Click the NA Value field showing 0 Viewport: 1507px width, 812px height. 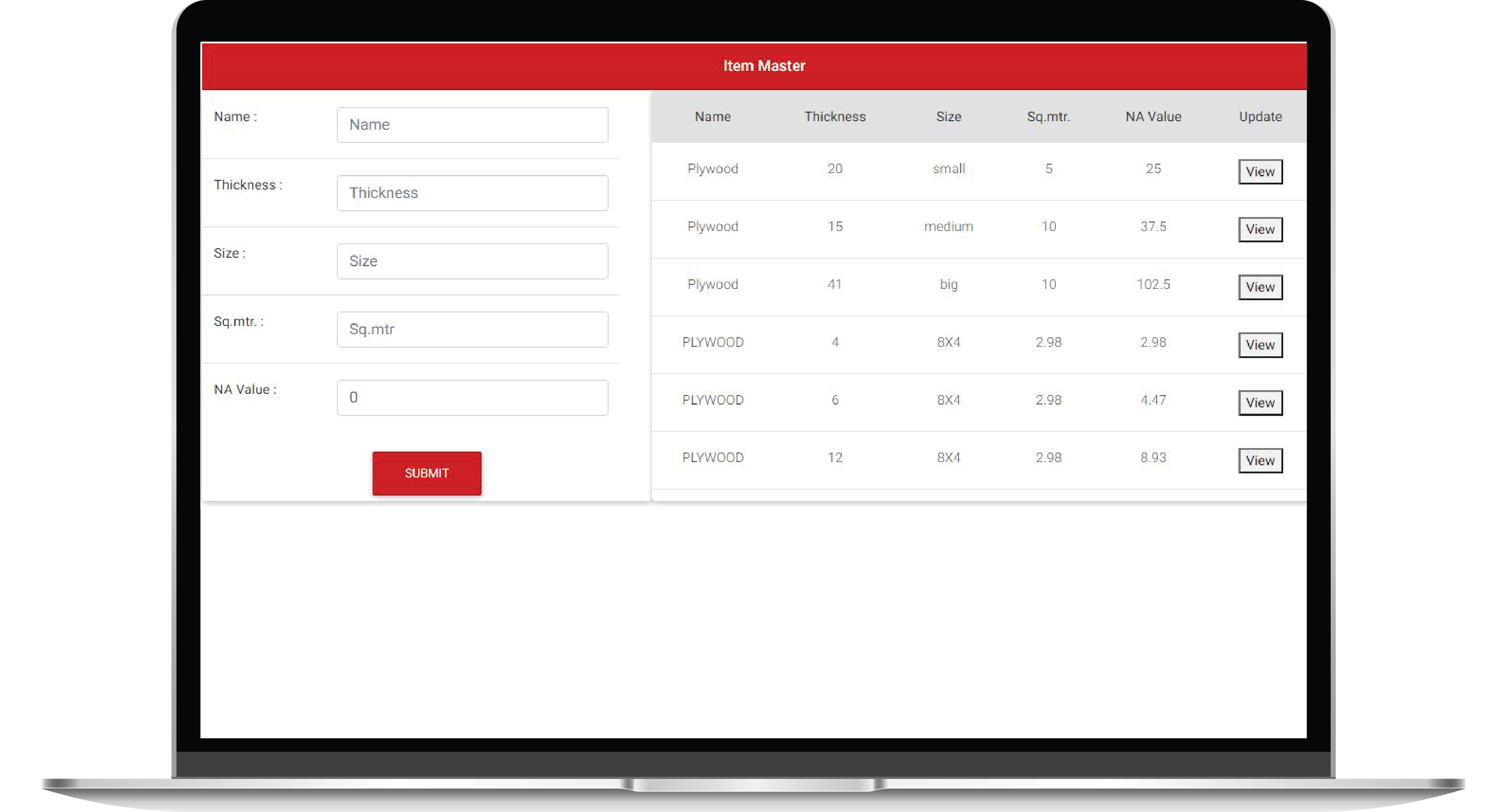[x=472, y=398]
